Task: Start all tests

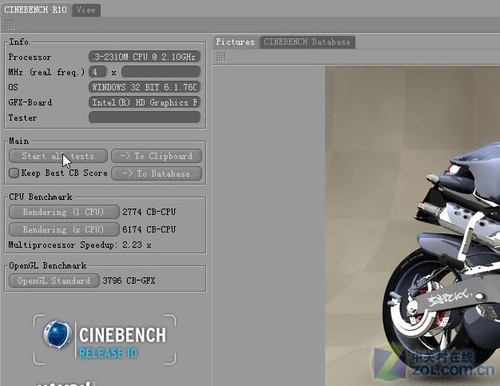Action: point(58,156)
